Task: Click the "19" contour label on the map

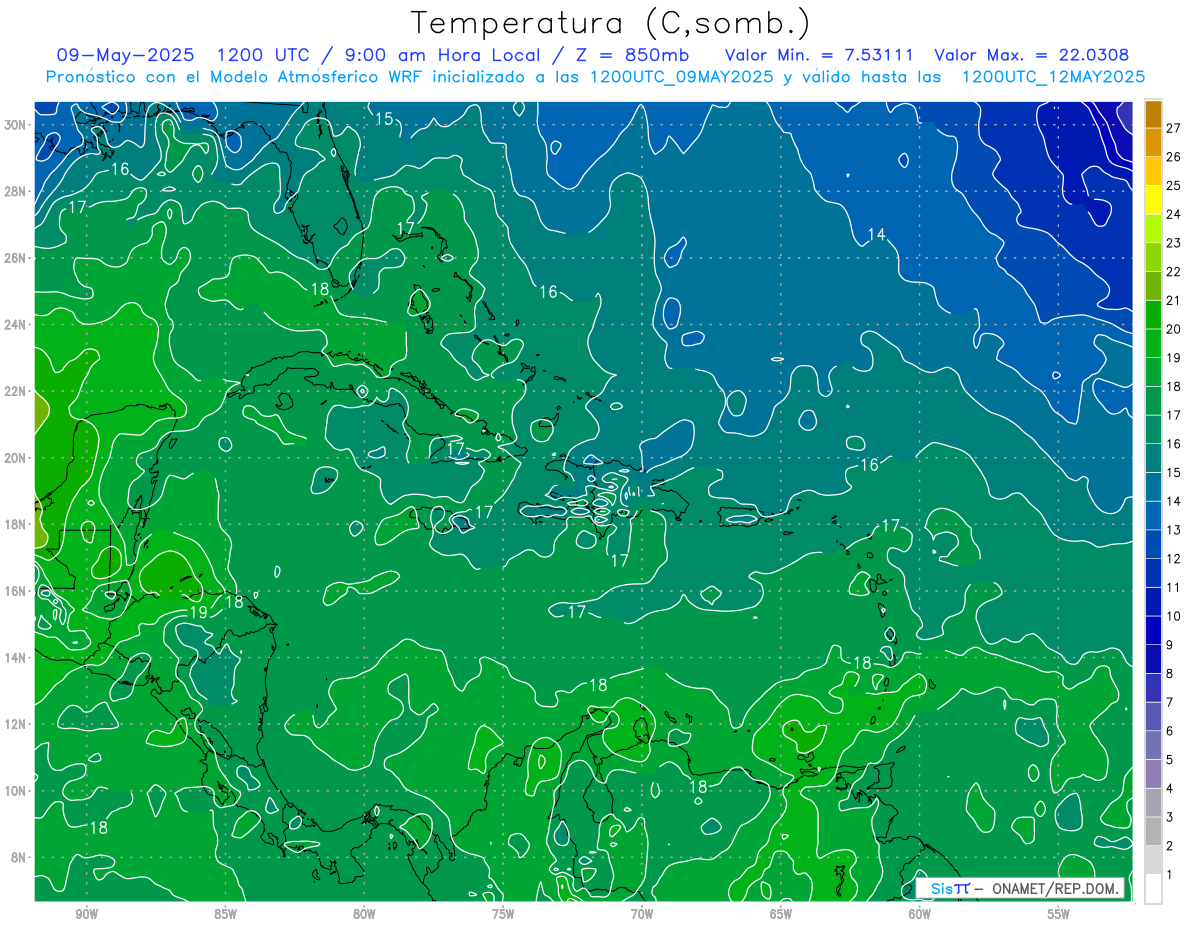Action: tap(198, 613)
